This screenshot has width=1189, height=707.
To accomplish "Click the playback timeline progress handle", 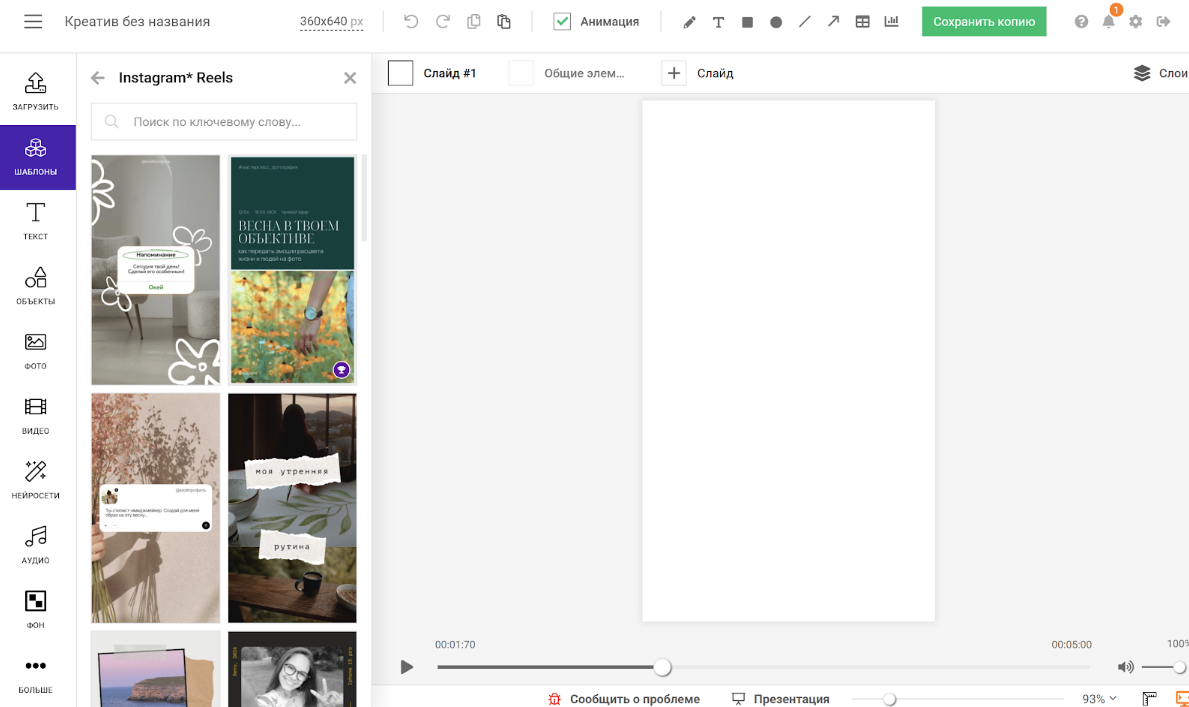I will [662, 667].
